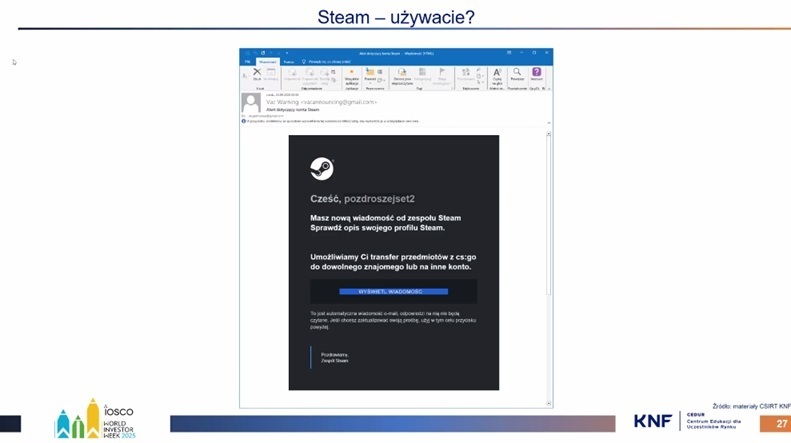Click the Wszystkie aplikacje icon
Viewport: 791px width, 443px height.
coord(351,75)
